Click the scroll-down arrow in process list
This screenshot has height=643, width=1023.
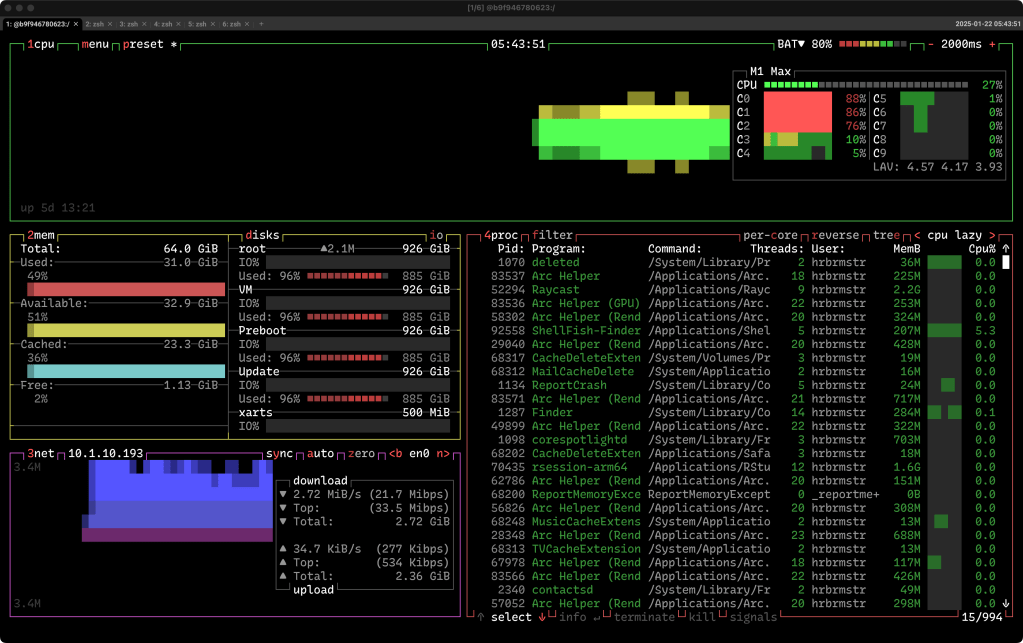(x=1006, y=603)
